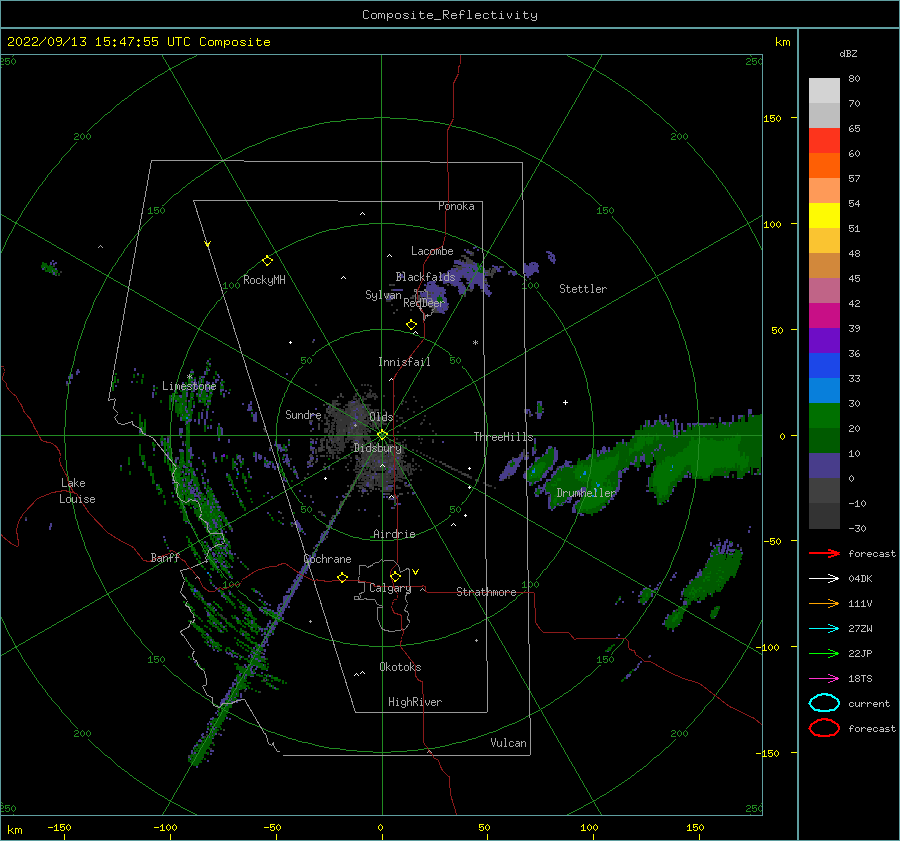This screenshot has height=841, width=900.
Task: Click the Airdrie town label
Action: click(x=394, y=534)
